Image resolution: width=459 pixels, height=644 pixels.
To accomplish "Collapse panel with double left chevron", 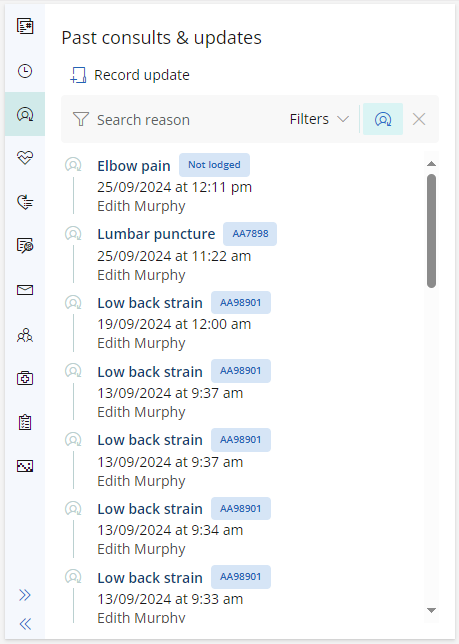I will click(25, 624).
